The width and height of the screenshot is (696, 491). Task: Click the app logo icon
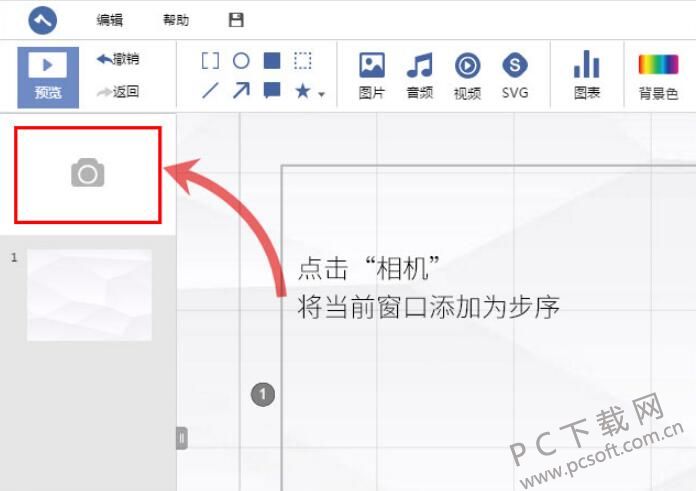43,20
